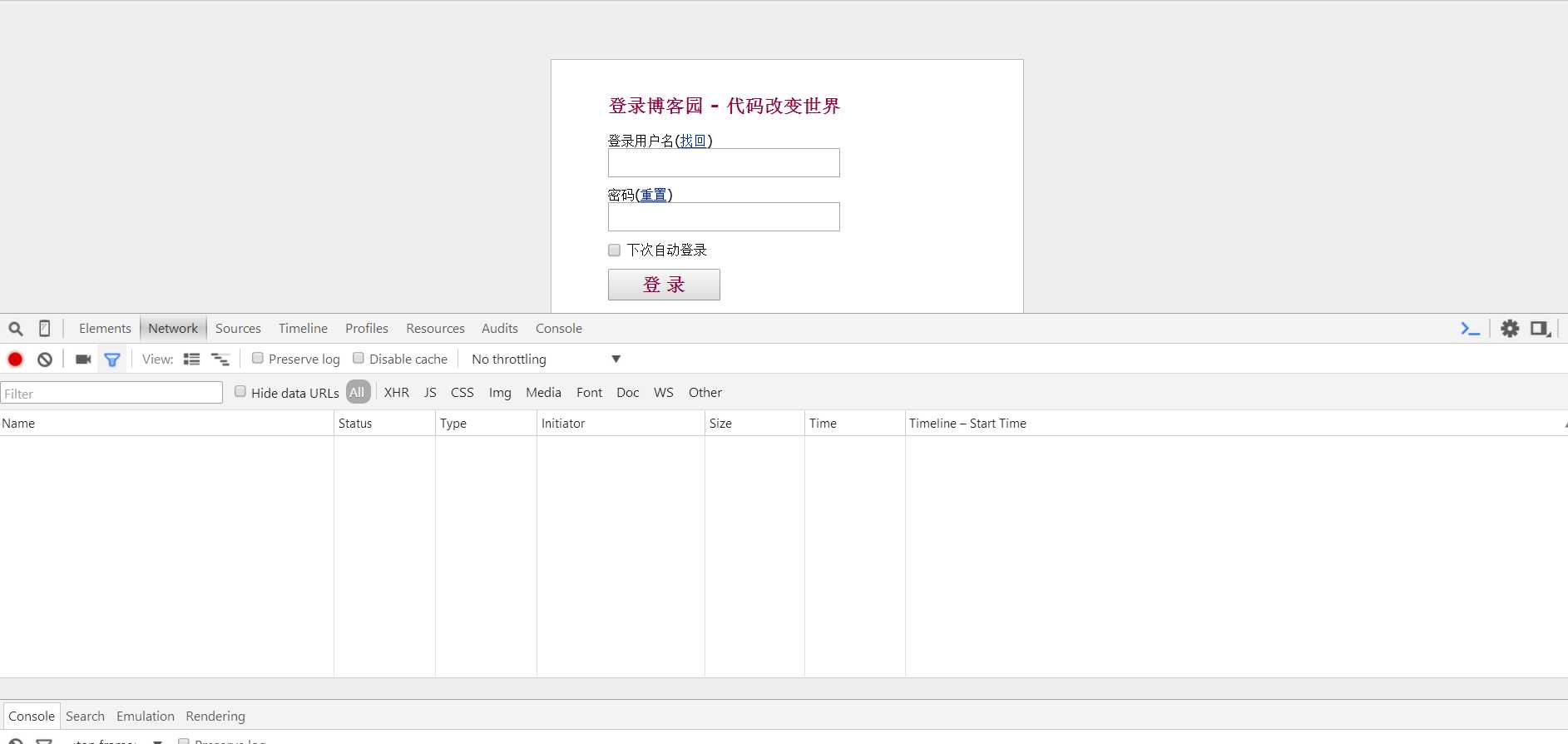
Task: Enable Disable cache checkbox
Action: click(x=359, y=358)
